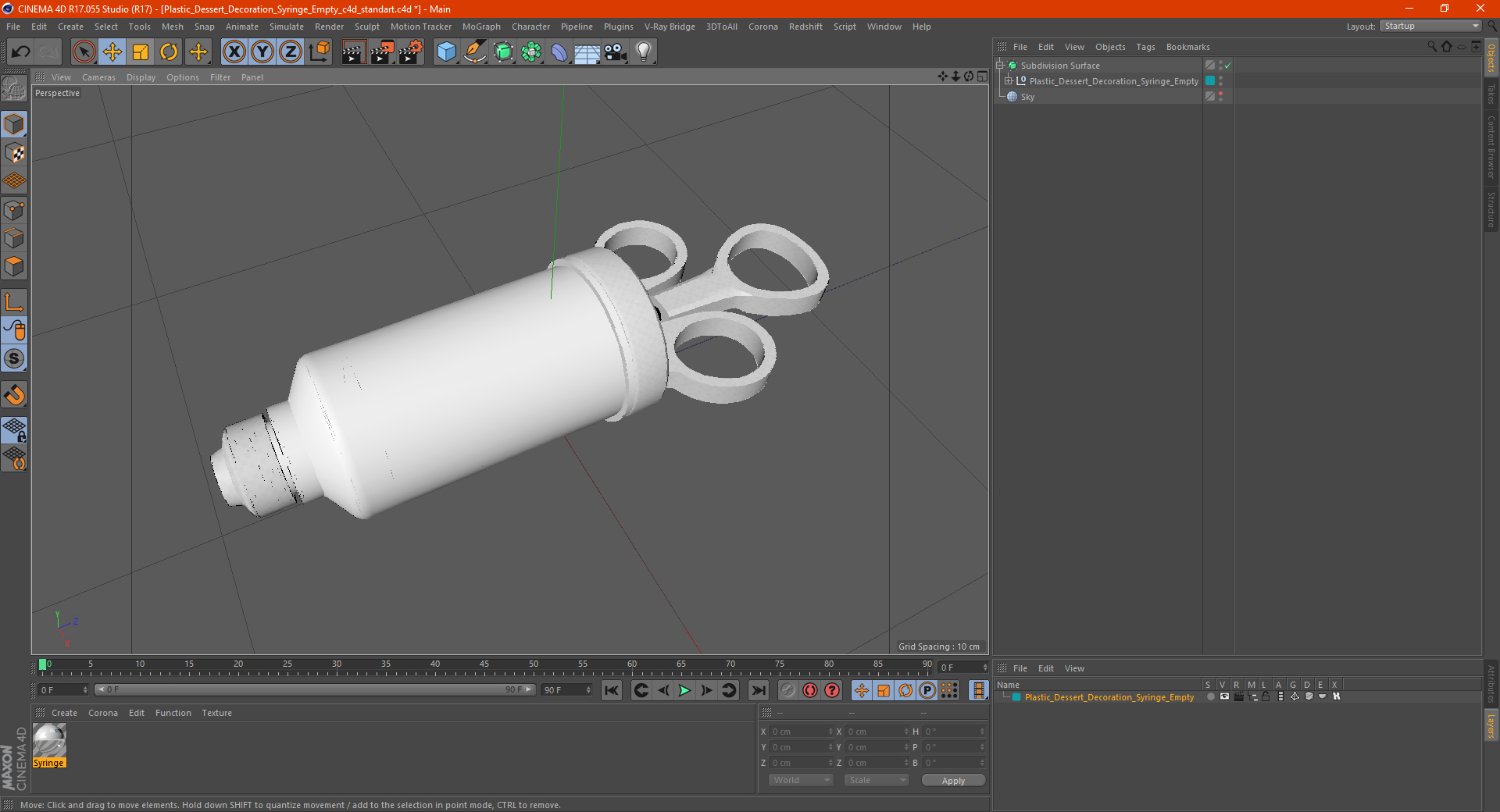Add a Cube primitive object
The width and height of the screenshot is (1500, 812).
(x=446, y=52)
